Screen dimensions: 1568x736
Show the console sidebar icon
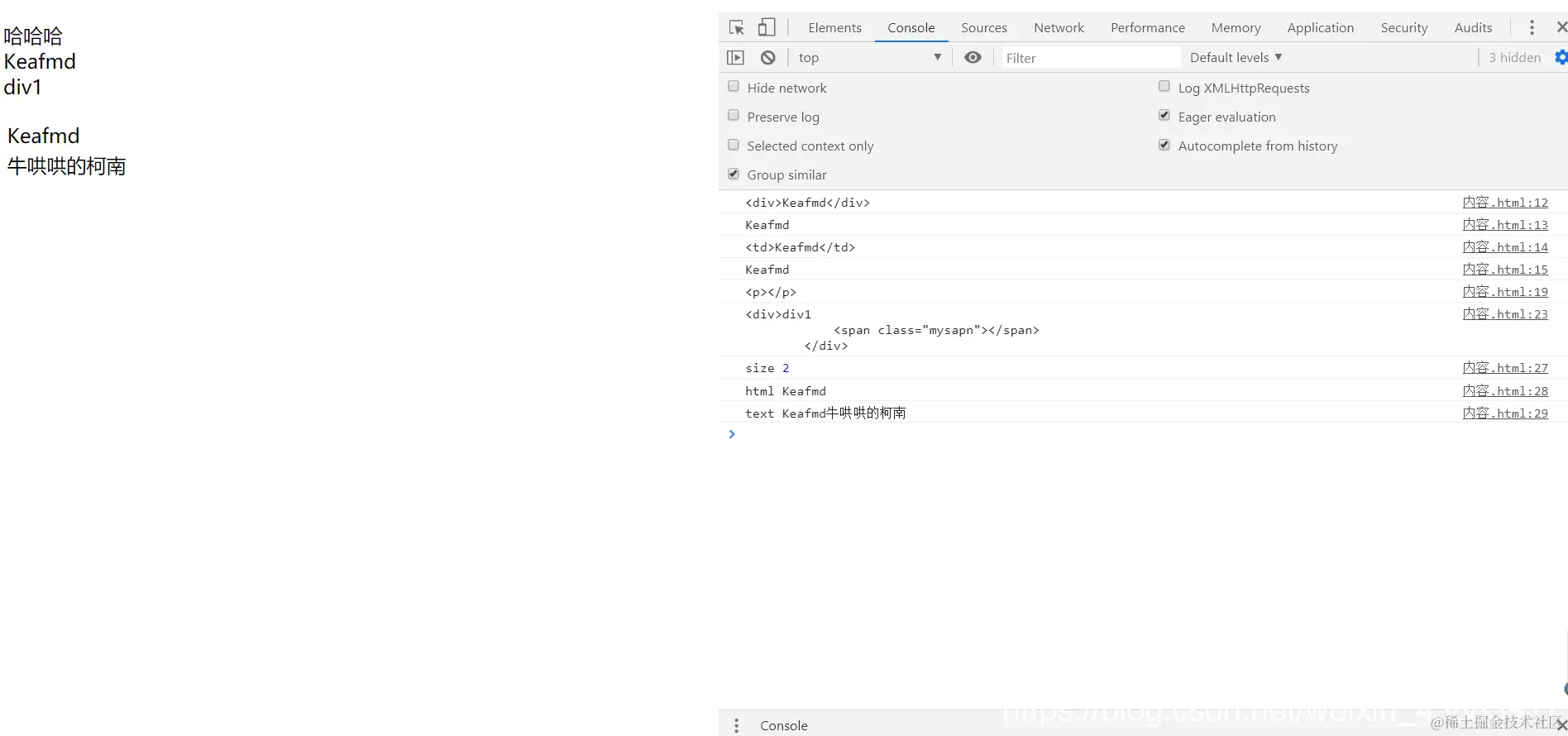pyautogui.click(x=735, y=57)
